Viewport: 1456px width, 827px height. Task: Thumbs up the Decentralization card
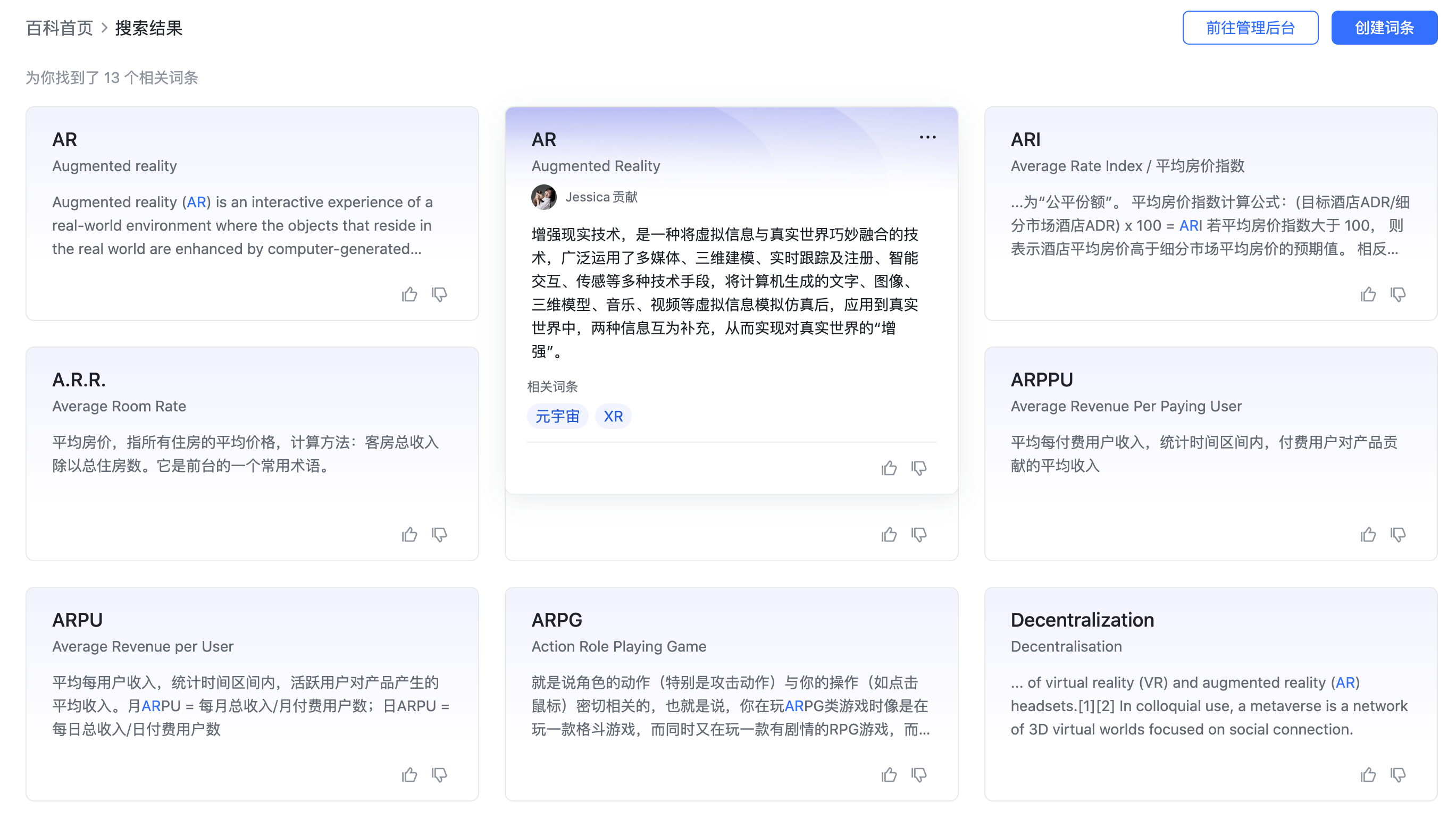pyautogui.click(x=1368, y=775)
